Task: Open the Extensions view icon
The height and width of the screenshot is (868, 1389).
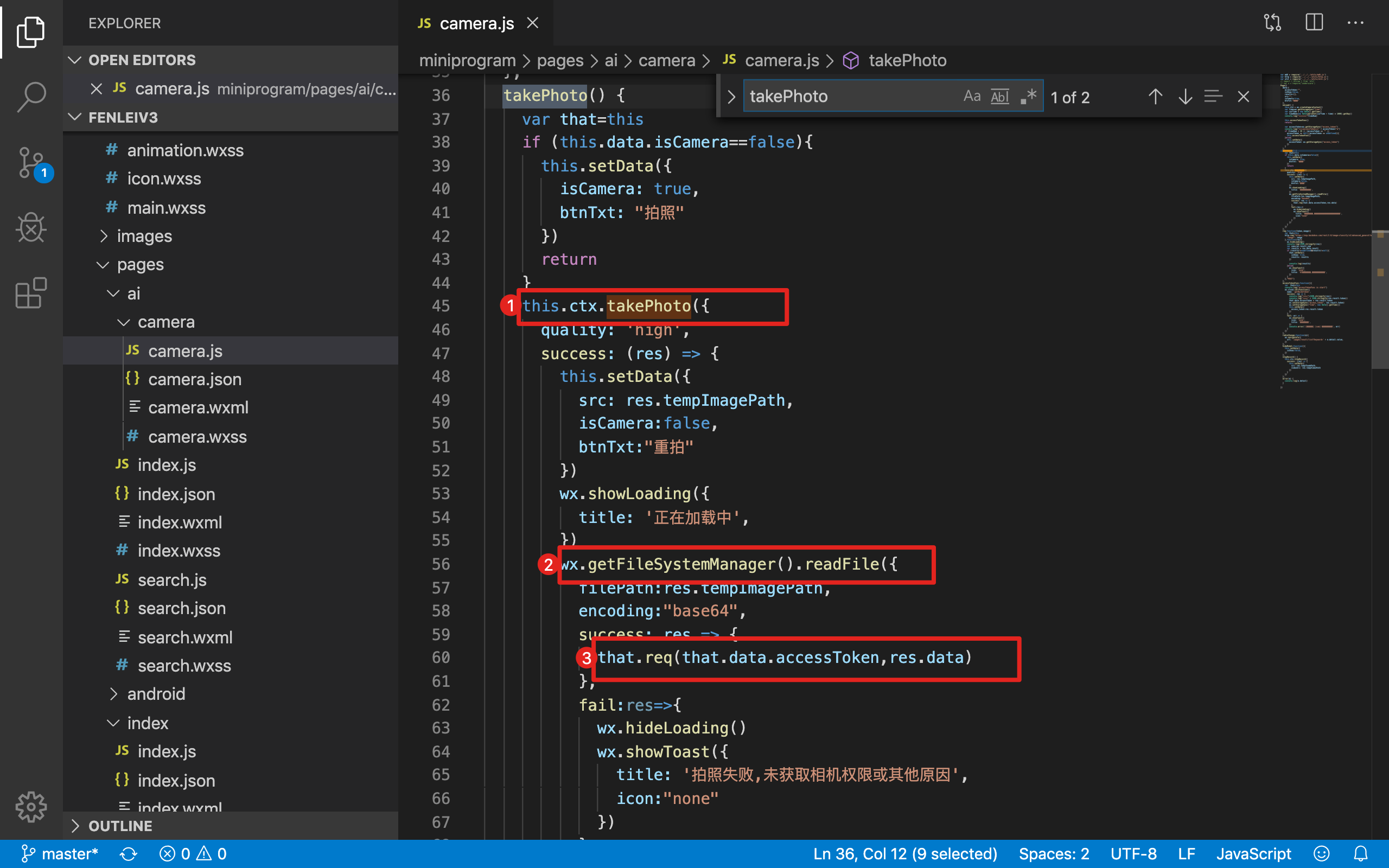Action: [x=31, y=293]
